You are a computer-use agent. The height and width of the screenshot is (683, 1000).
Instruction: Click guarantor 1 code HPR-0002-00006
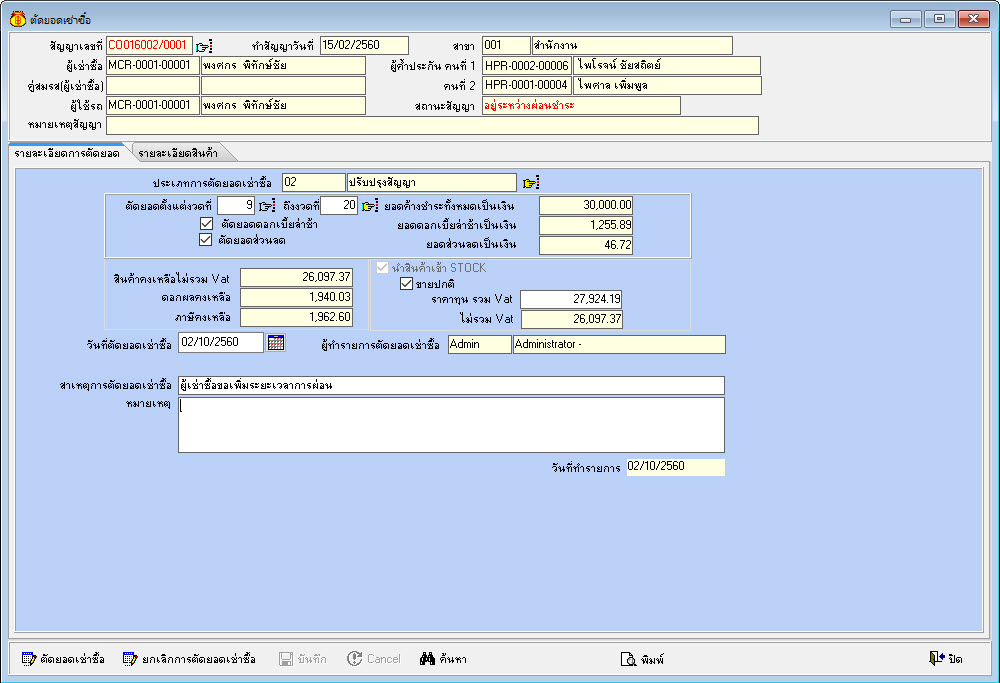coord(527,66)
